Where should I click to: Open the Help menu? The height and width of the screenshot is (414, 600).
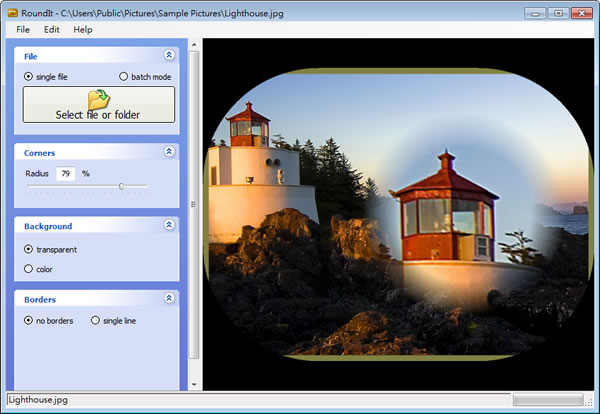[x=83, y=30]
